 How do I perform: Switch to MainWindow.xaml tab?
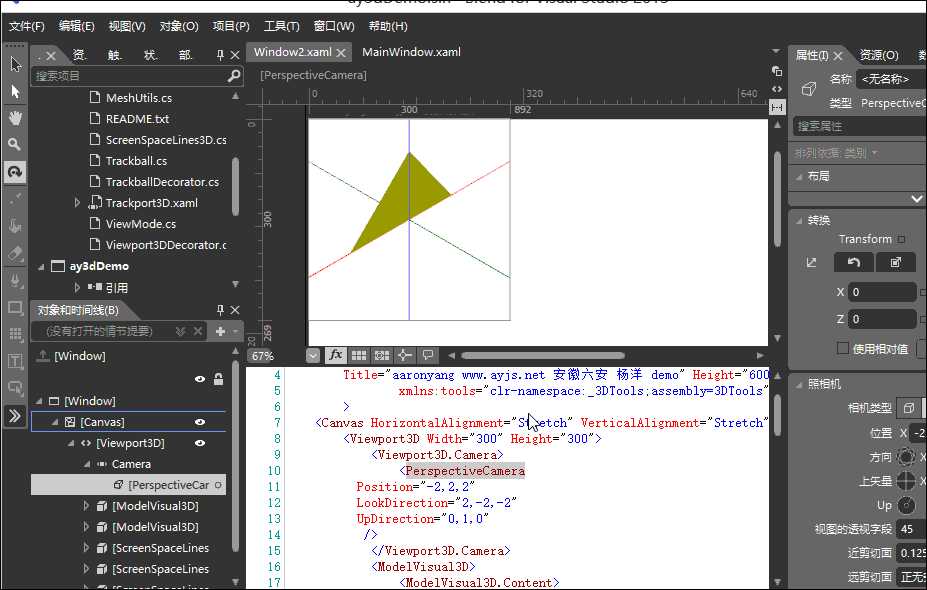point(411,52)
